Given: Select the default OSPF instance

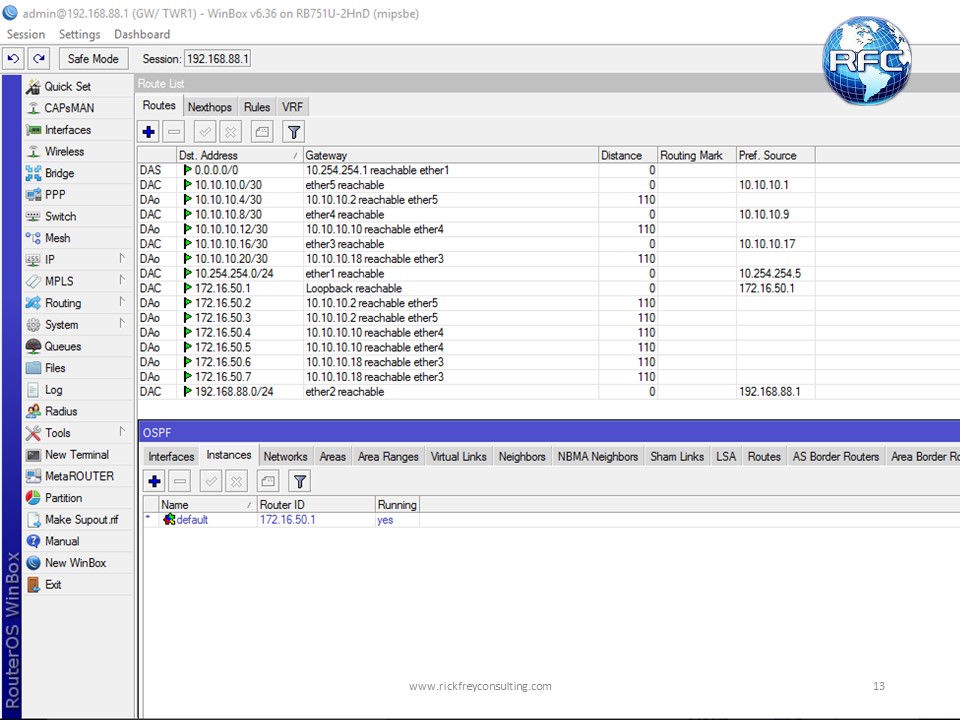Looking at the screenshot, I should click(282, 520).
